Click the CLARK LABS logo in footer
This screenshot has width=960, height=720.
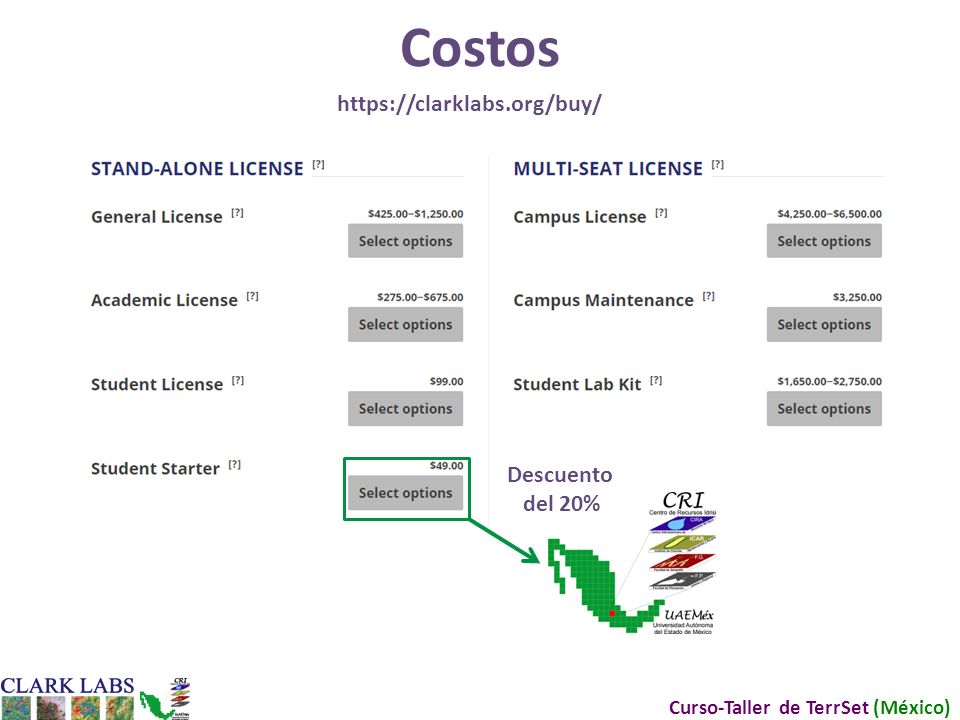pos(67,697)
